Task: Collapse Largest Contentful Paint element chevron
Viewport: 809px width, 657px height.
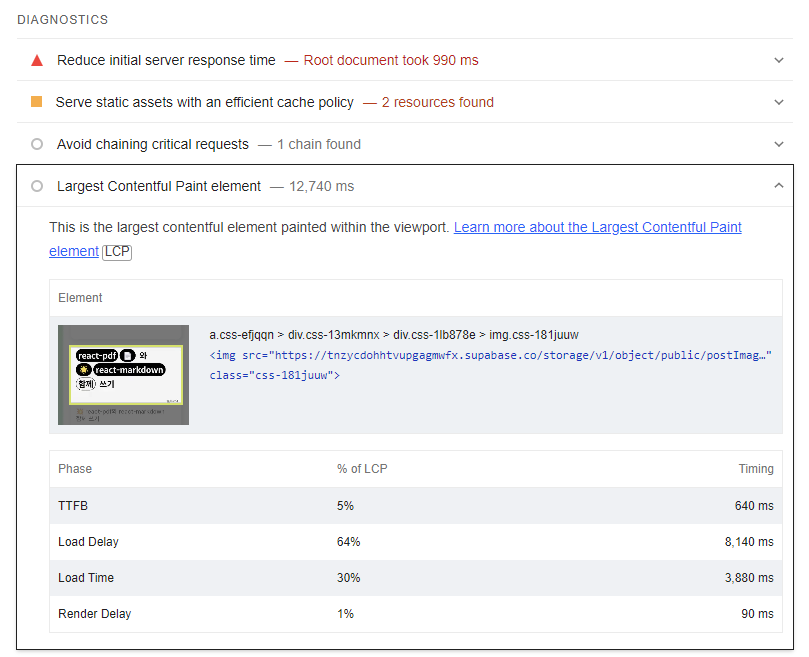Action: click(x=779, y=185)
